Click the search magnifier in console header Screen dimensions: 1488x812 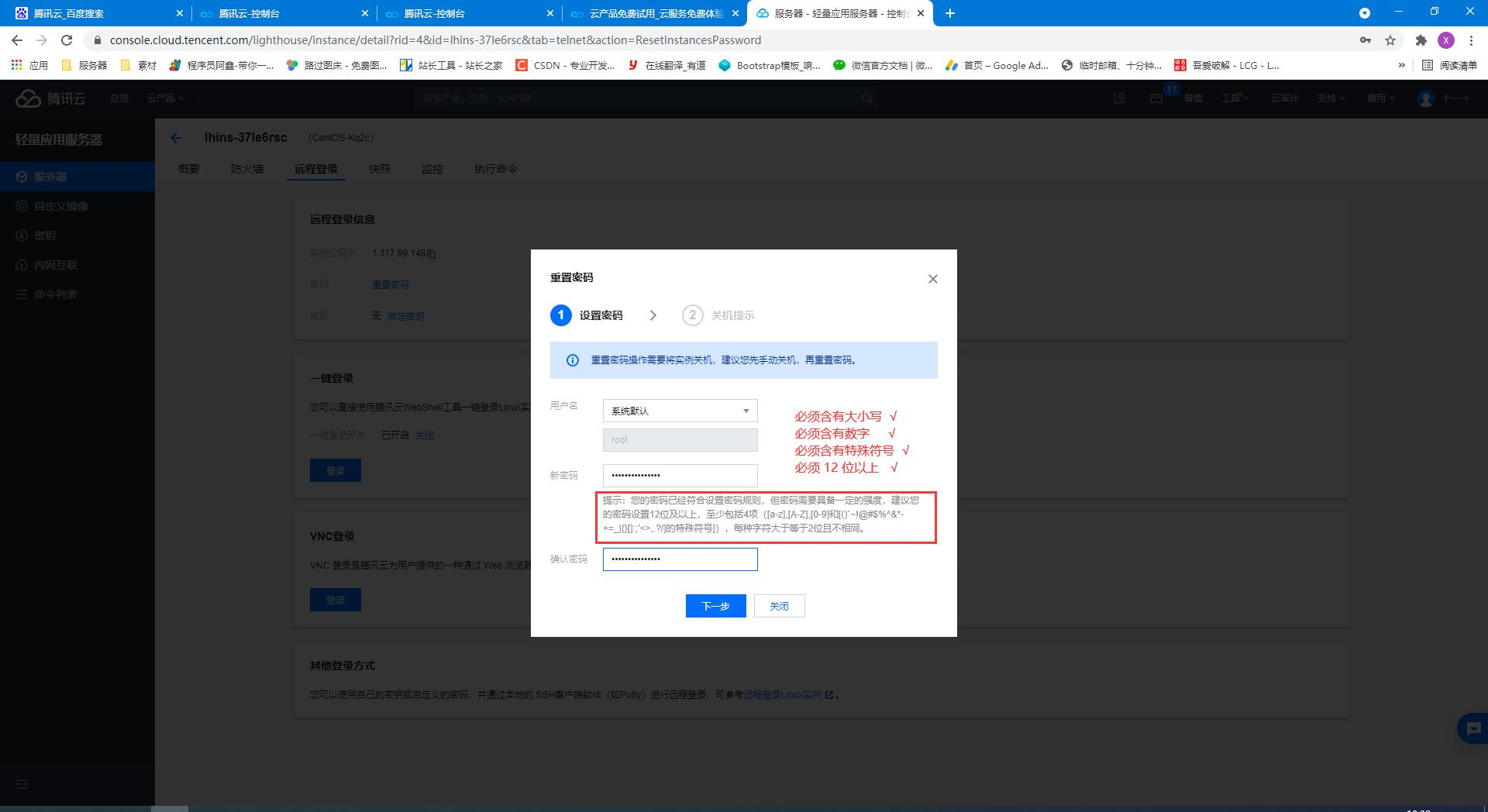pos(867,98)
